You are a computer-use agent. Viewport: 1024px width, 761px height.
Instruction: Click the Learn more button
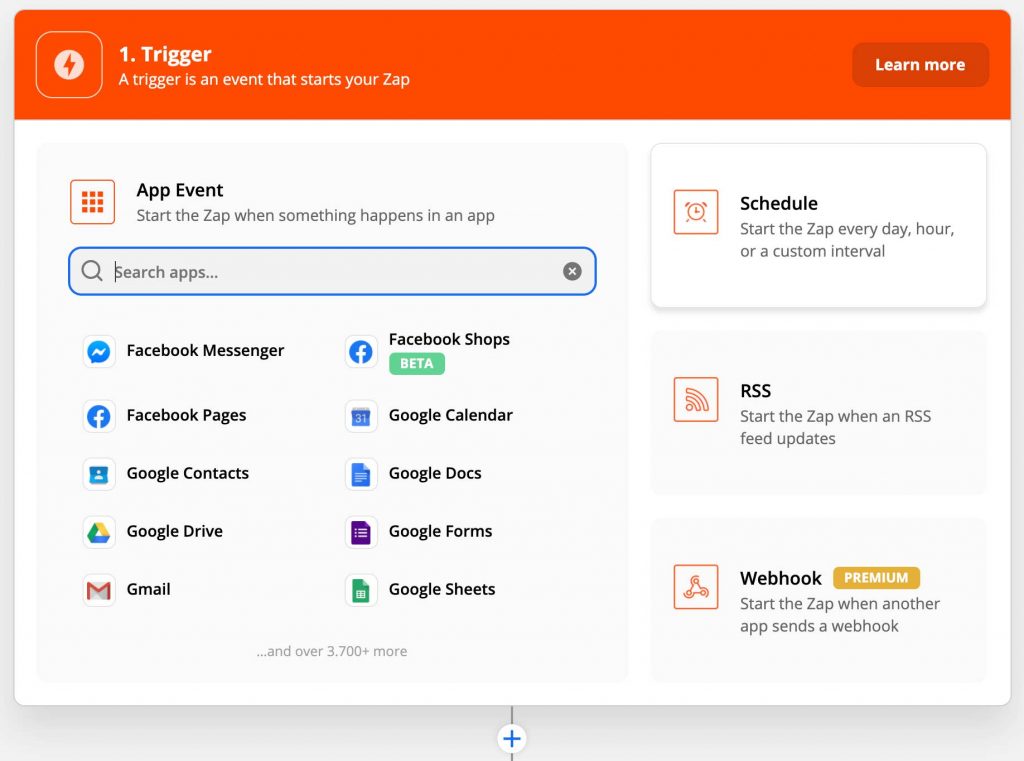919,65
